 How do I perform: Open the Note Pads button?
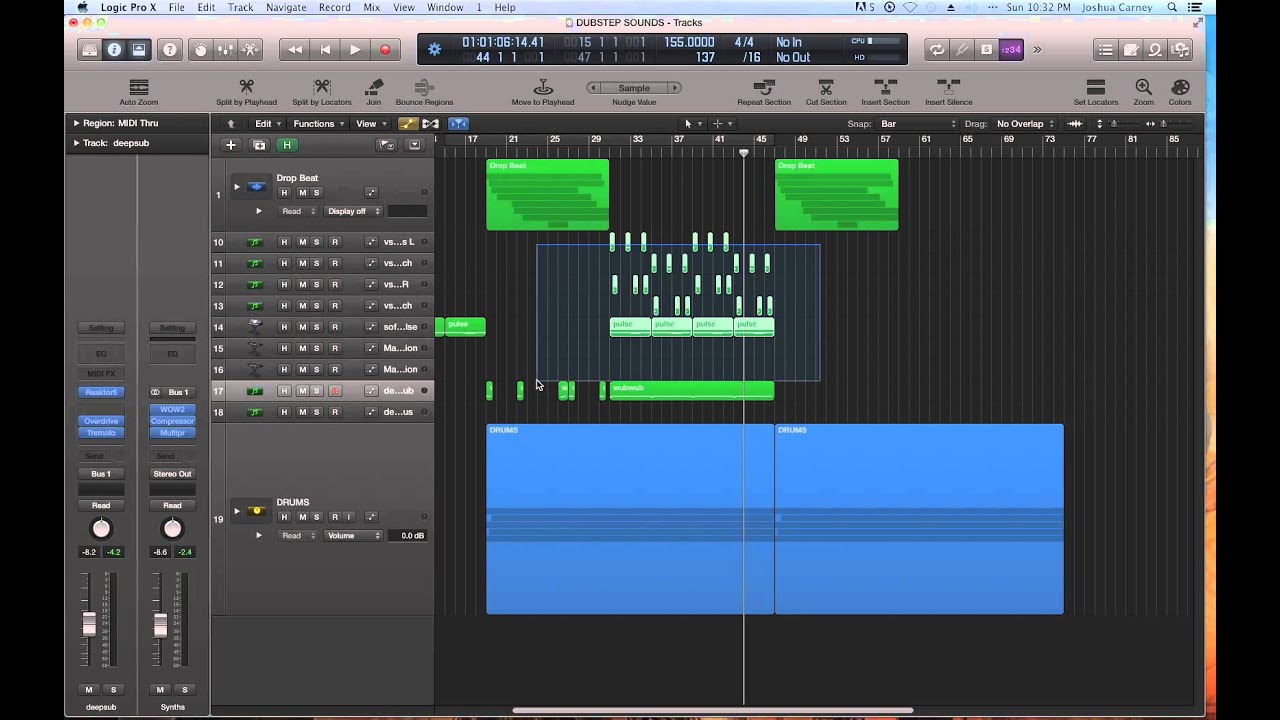[1131, 49]
